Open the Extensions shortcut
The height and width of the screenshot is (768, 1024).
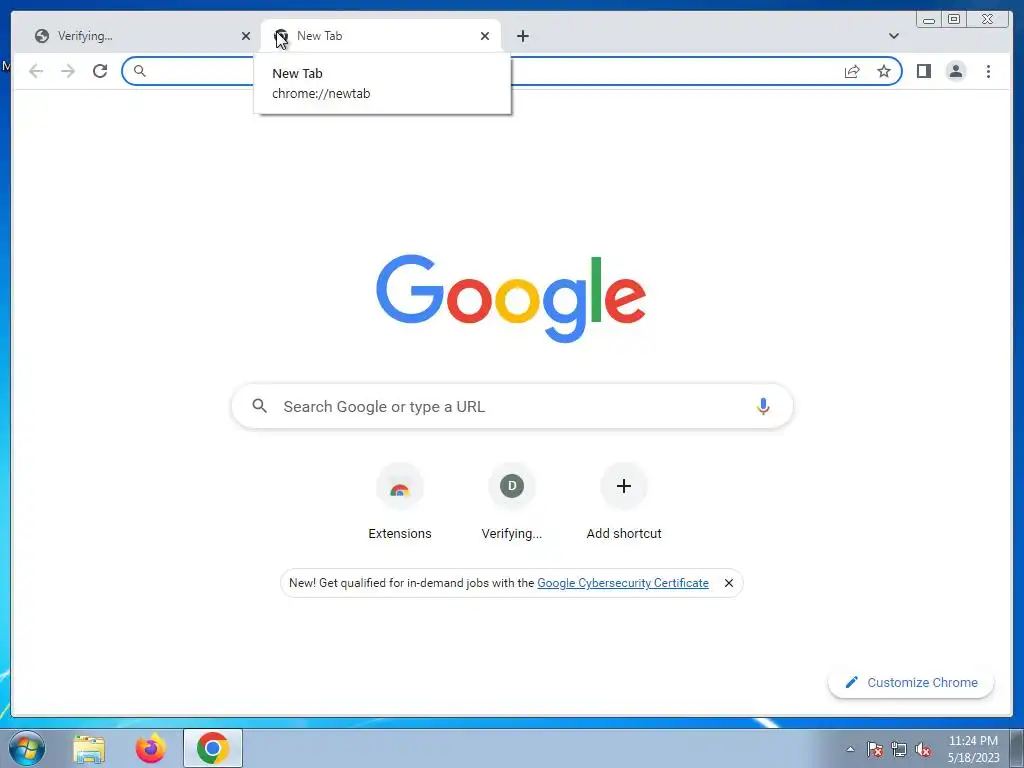400,502
